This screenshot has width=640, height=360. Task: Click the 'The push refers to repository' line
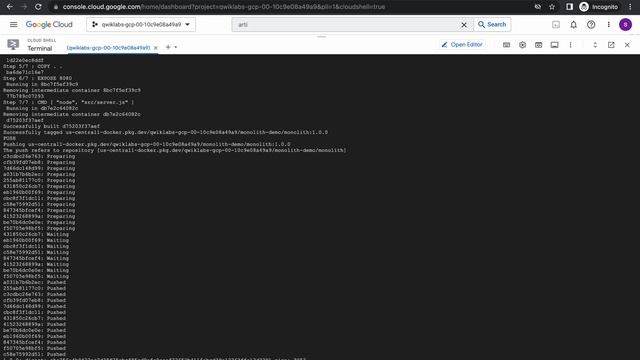pyautogui.click(x=175, y=150)
